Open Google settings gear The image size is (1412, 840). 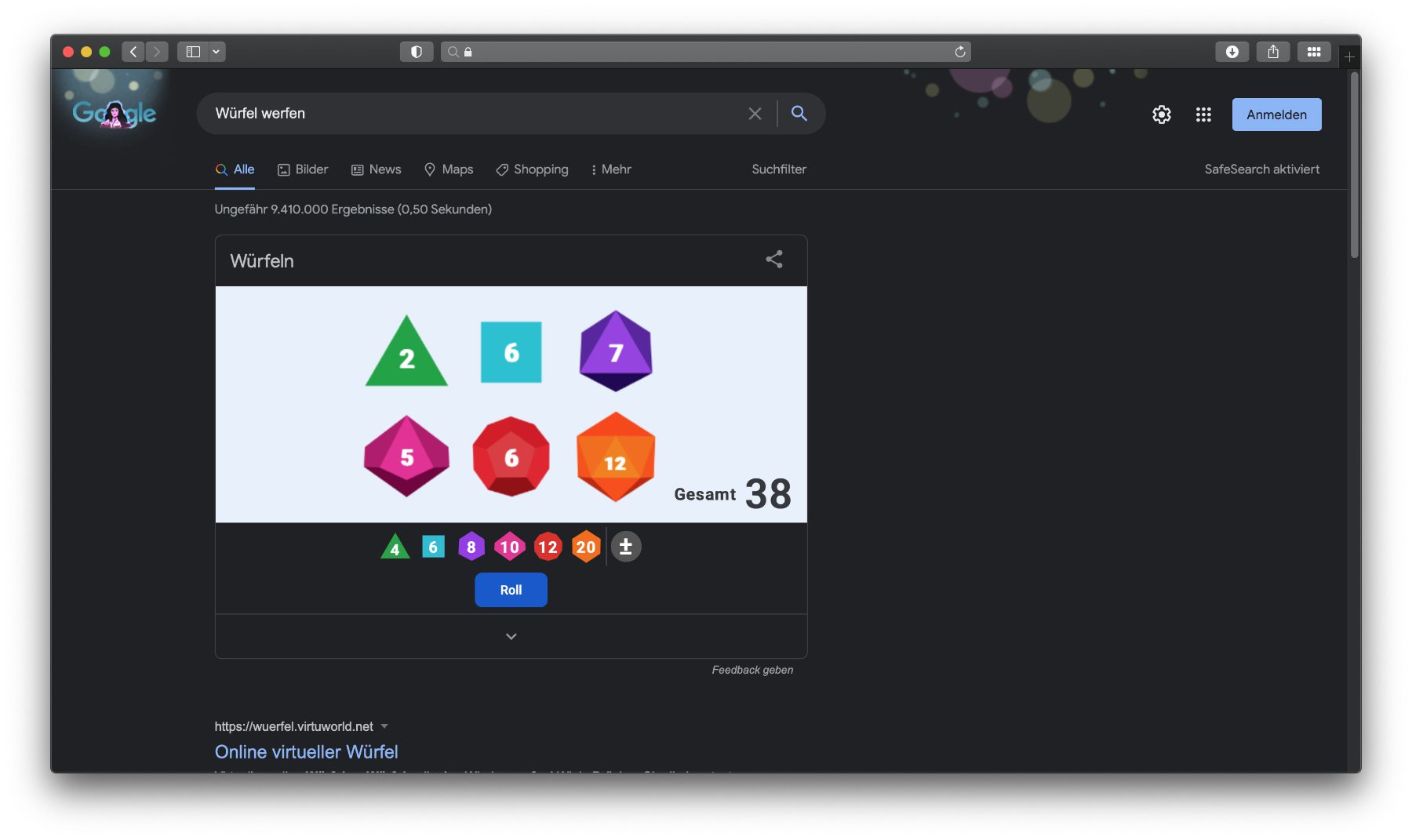coord(1161,115)
